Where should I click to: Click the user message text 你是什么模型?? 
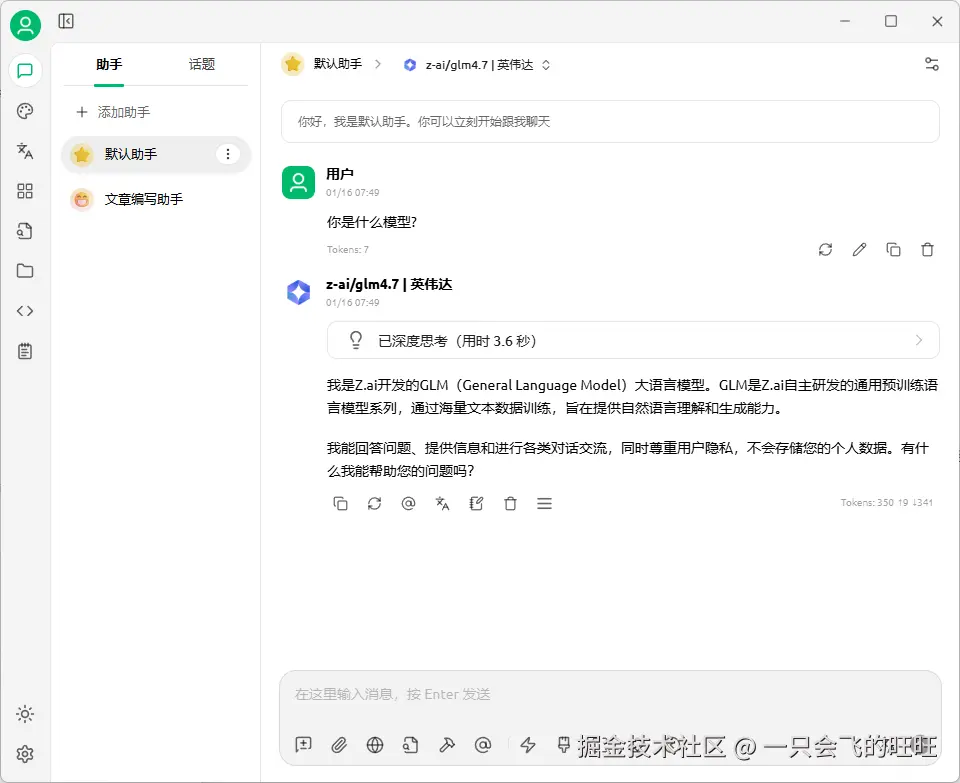(372, 222)
